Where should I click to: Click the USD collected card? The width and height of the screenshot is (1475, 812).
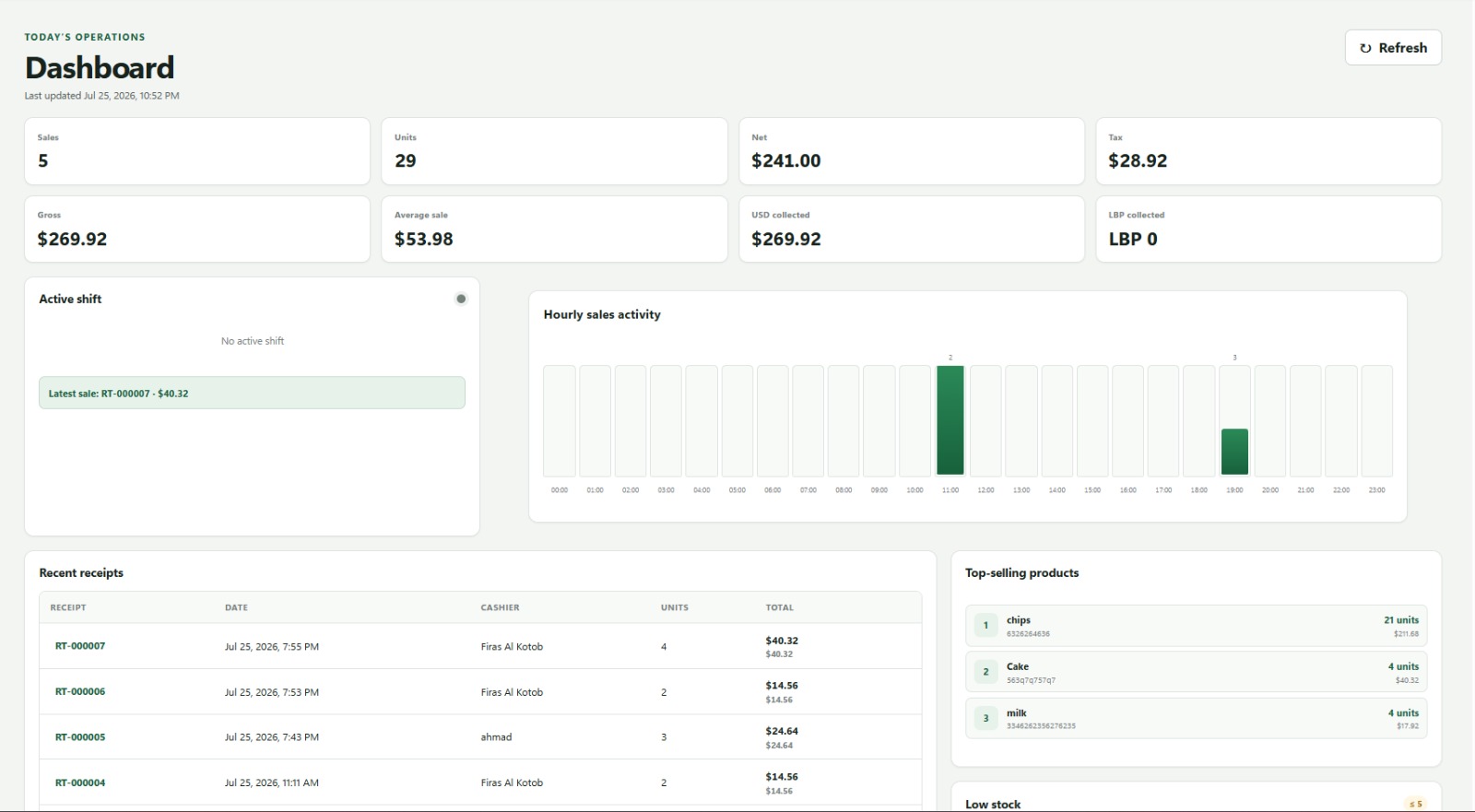point(912,229)
